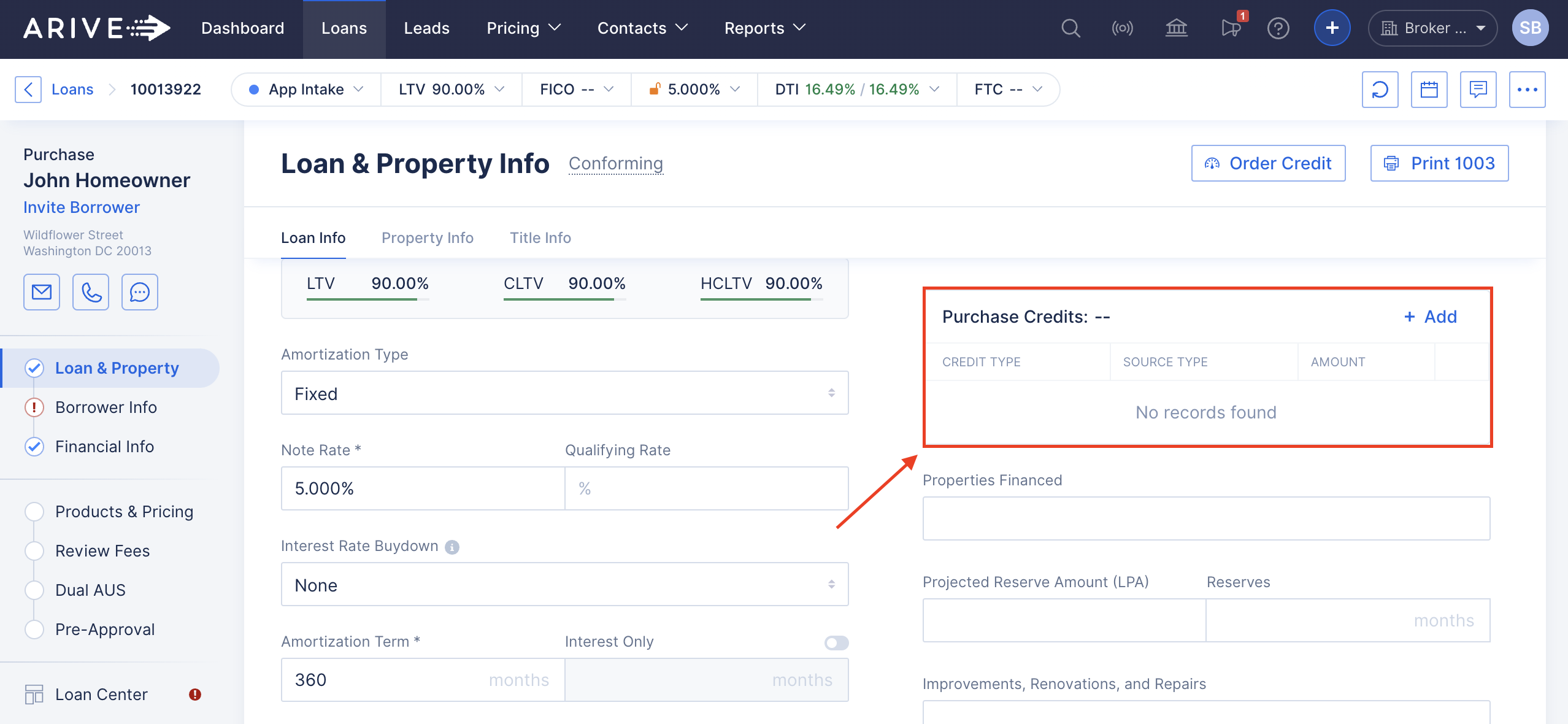
Task: Click the Invite Borrower link
Action: pyautogui.click(x=82, y=207)
